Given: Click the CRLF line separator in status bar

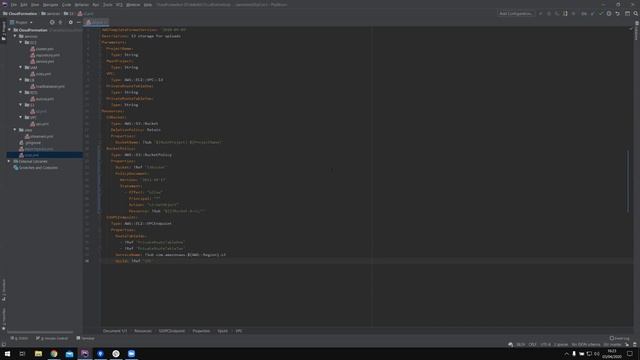Looking at the screenshot, I should (533, 344).
